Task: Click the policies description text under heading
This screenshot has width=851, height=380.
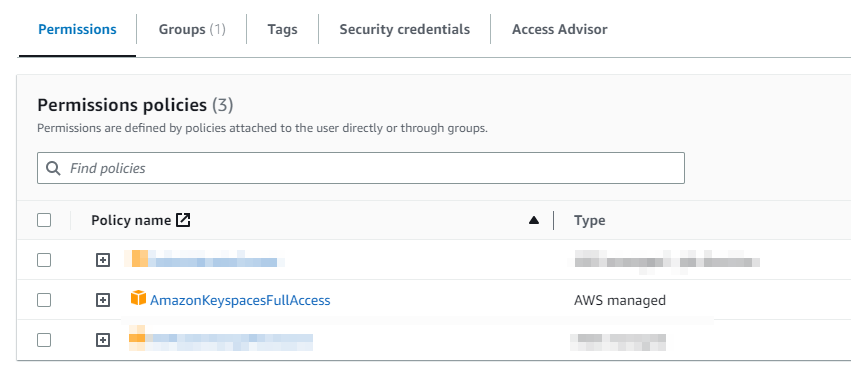Action: [263, 129]
